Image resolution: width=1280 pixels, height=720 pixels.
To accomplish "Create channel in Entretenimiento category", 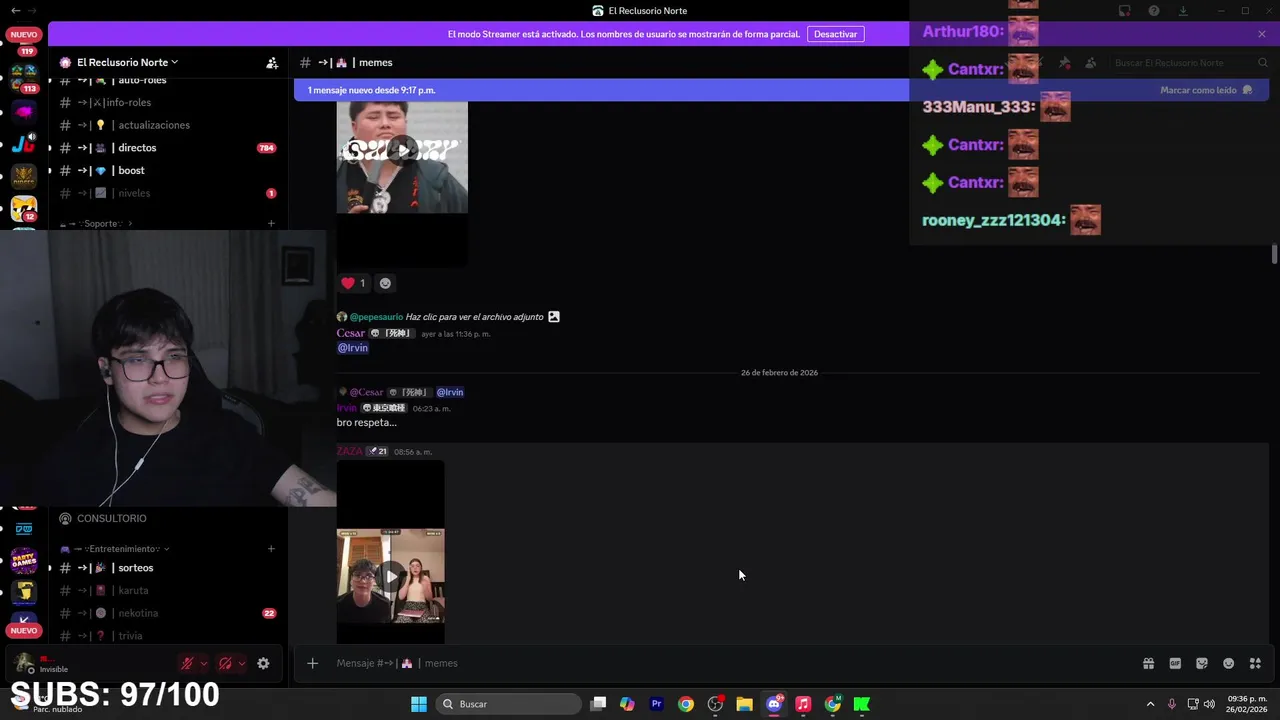I will click(271, 549).
